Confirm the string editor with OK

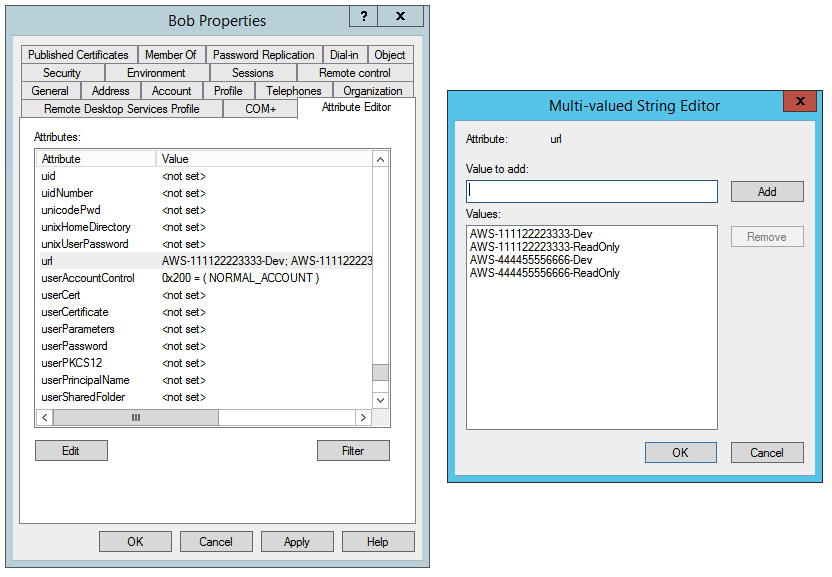coord(681,452)
